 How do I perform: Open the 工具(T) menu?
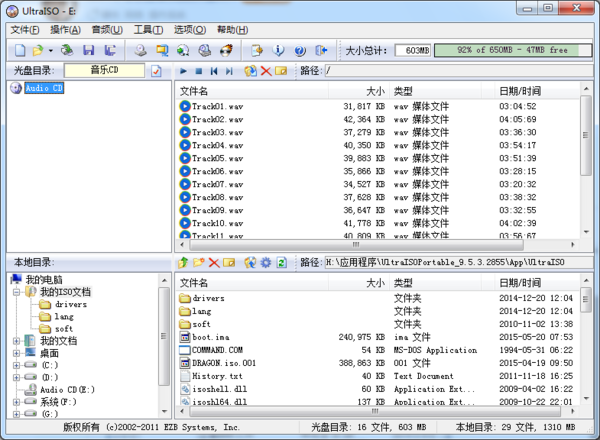point(148,30)
